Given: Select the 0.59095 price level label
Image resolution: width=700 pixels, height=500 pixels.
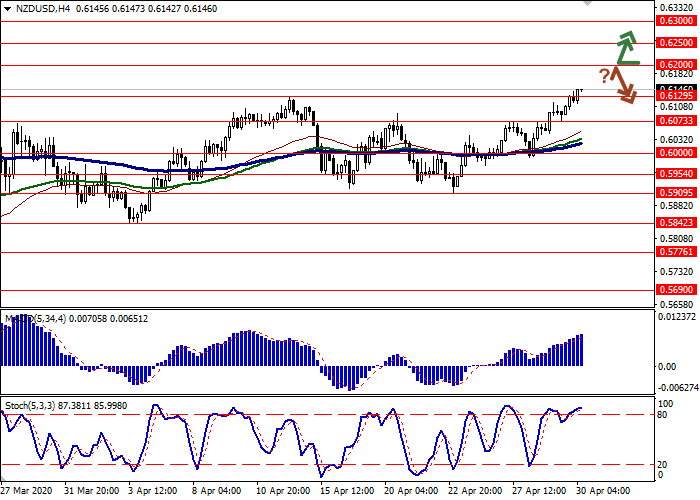Looking at the screenshot, I should tap(676, 192).
